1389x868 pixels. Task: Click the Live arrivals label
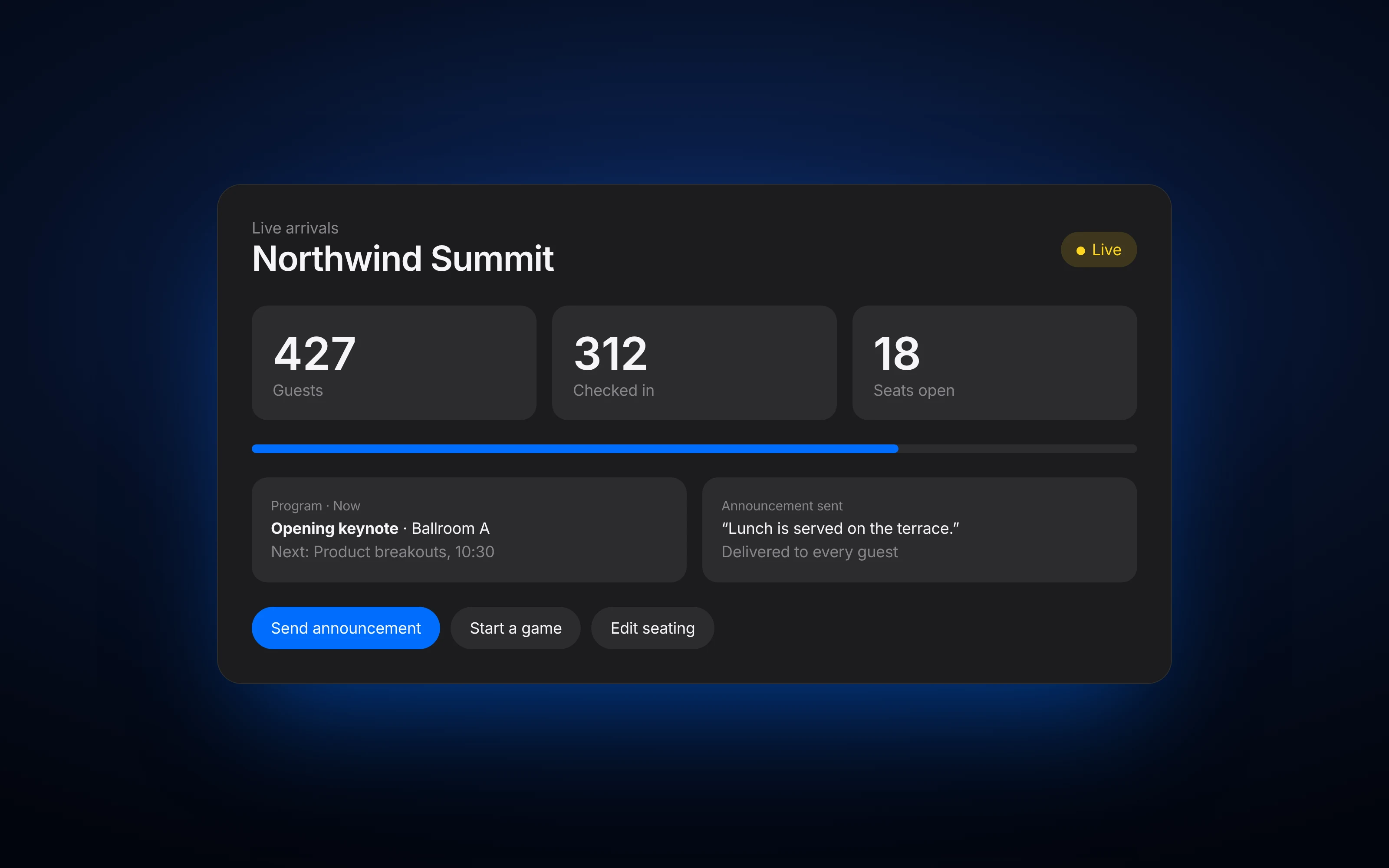click(295, 228)
